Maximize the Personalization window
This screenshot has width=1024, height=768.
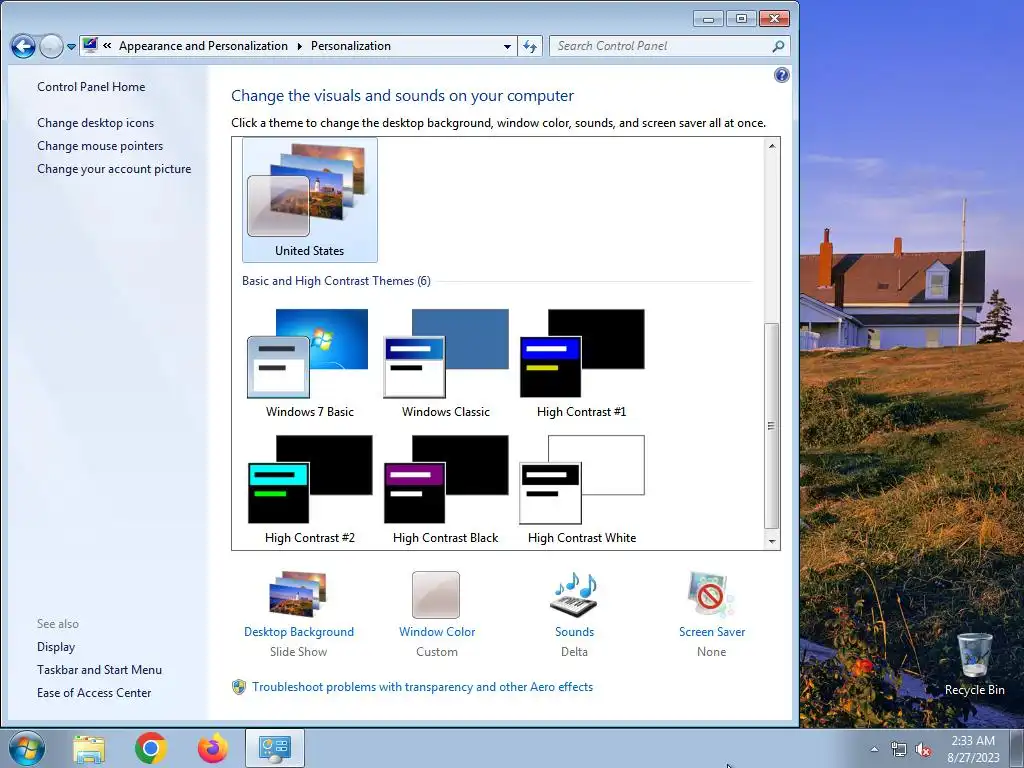click(741, 18)
